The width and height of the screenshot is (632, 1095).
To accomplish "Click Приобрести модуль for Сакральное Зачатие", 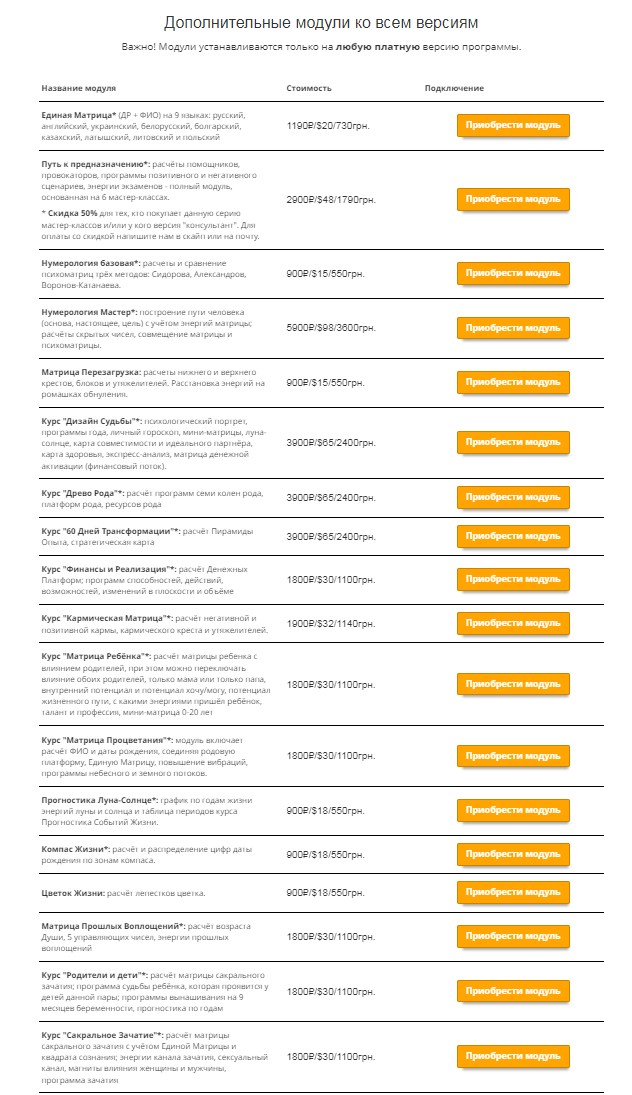I will [513, 1056].
